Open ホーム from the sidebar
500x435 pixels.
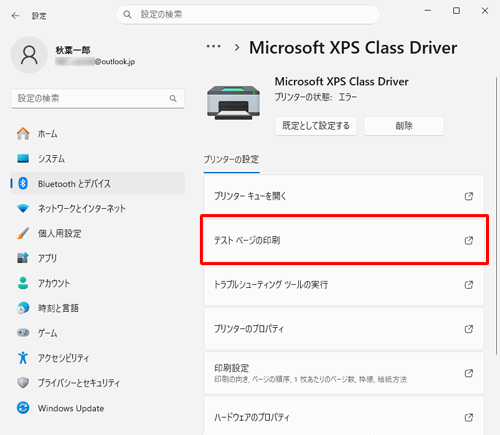coord(98,134)
